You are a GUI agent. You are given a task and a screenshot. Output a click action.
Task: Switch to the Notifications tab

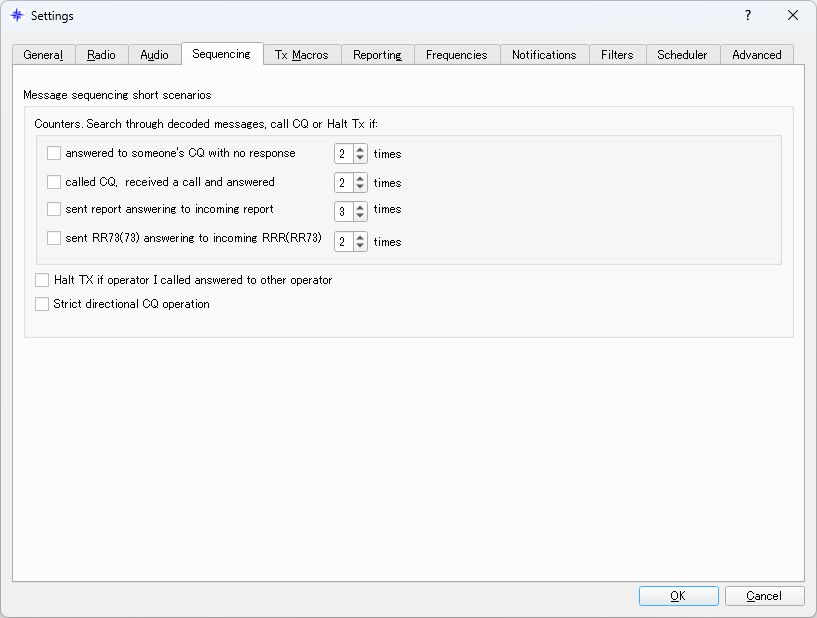click(544, 54)
